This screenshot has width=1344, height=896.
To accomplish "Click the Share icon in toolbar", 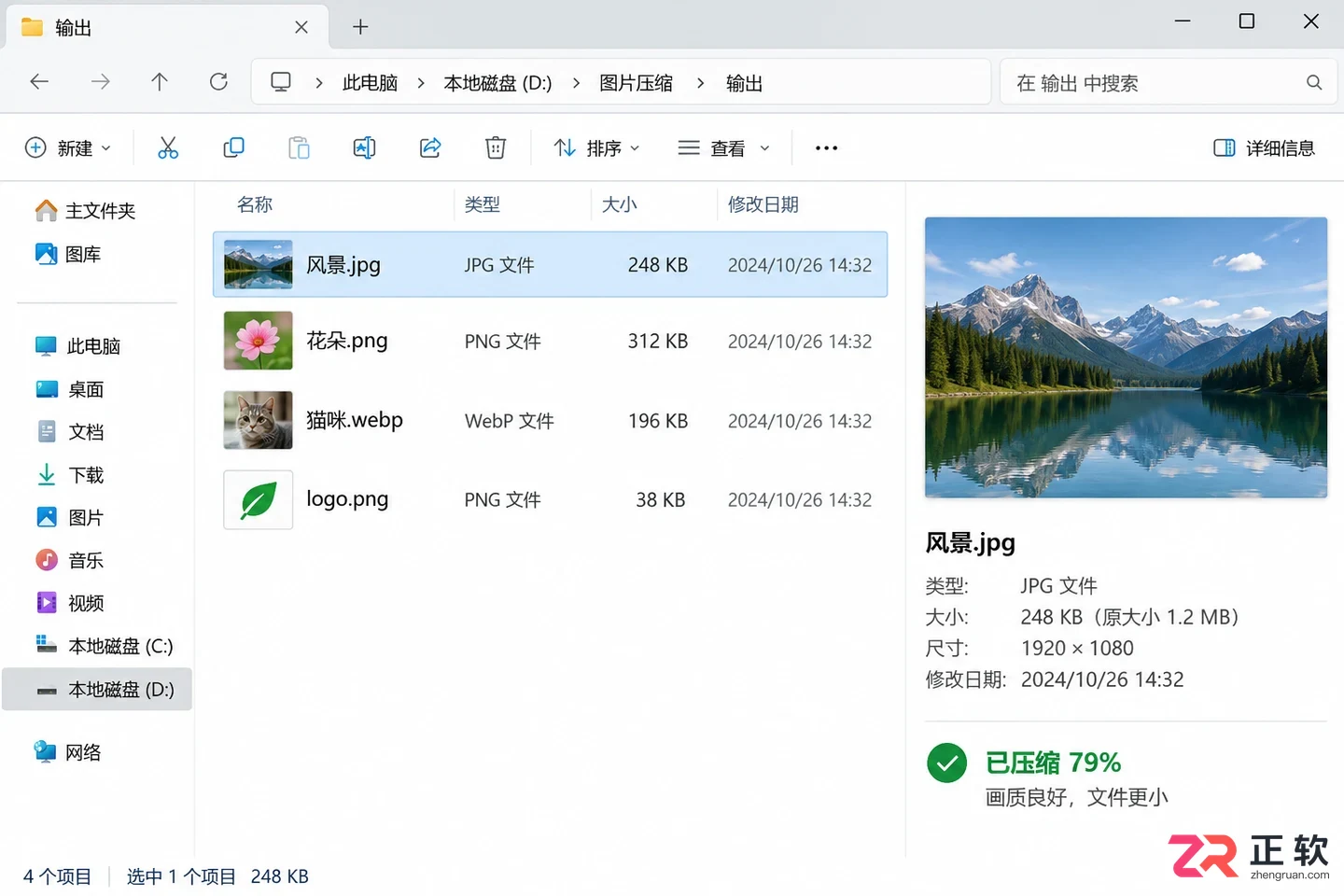I will [x=430, y=147].
